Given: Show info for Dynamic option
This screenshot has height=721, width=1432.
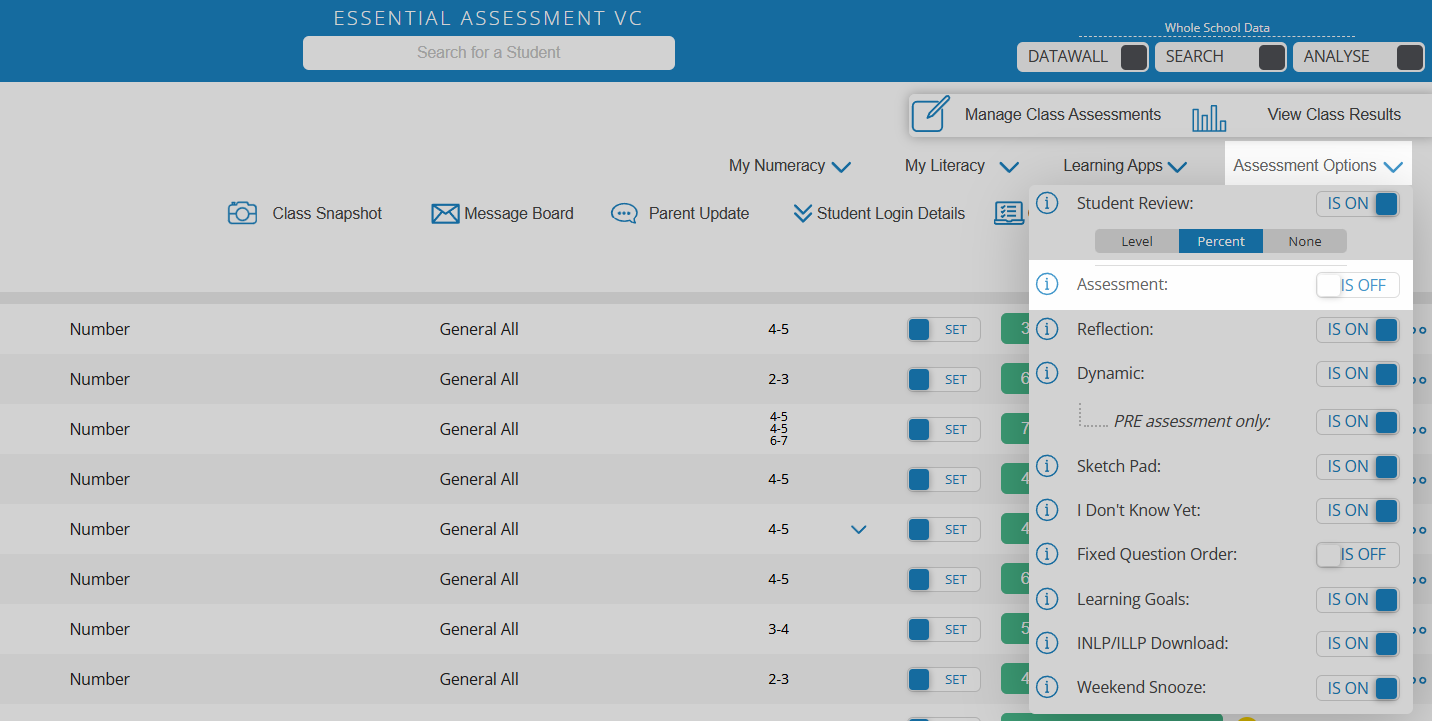Looking at the screenshot, I should tap(1046, 373).
